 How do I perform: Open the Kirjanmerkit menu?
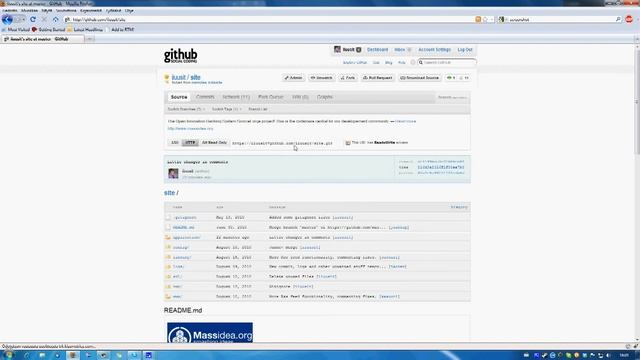tap(91, 10)
